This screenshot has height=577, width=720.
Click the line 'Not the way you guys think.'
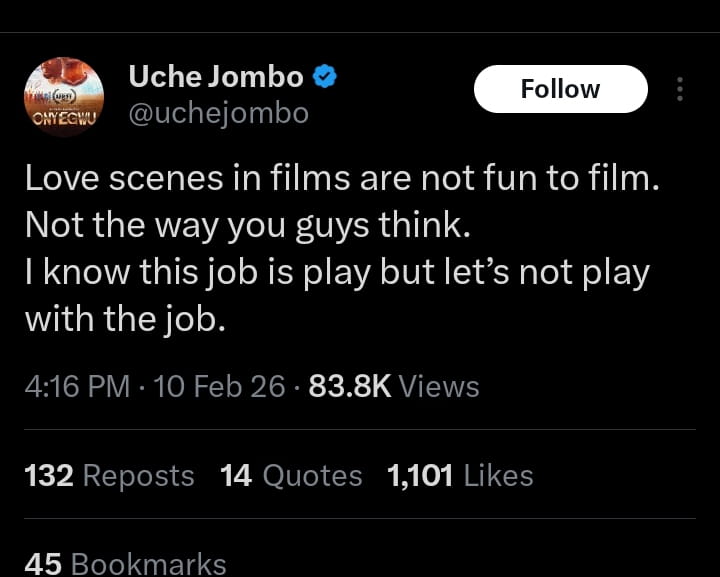point(247,224)
